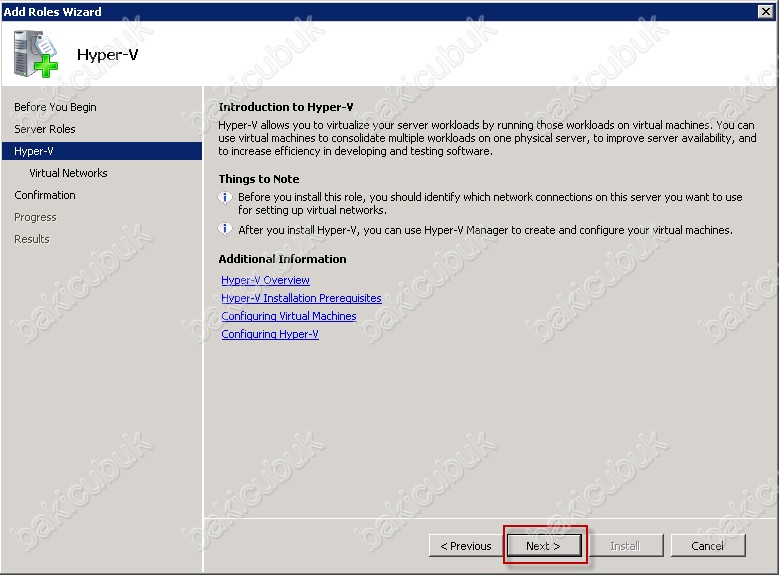Select Before You Begin step

55,107
